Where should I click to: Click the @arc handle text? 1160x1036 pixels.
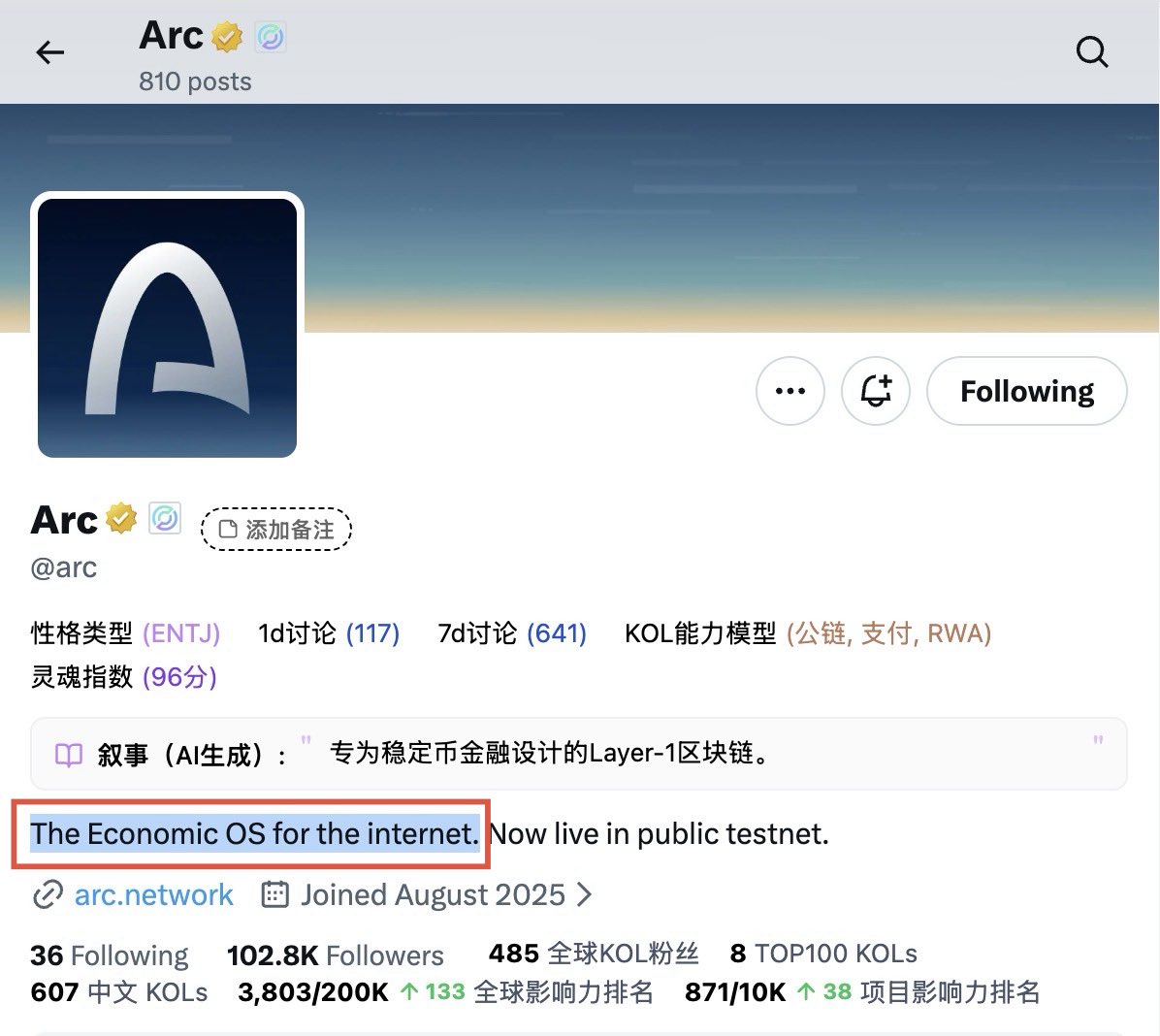pos(64,567)
